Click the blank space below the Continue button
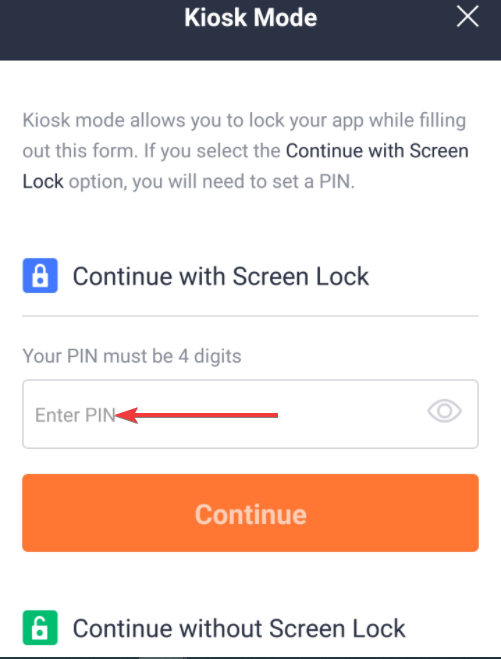The image size is (501, 659). click(x=250, y=580)
